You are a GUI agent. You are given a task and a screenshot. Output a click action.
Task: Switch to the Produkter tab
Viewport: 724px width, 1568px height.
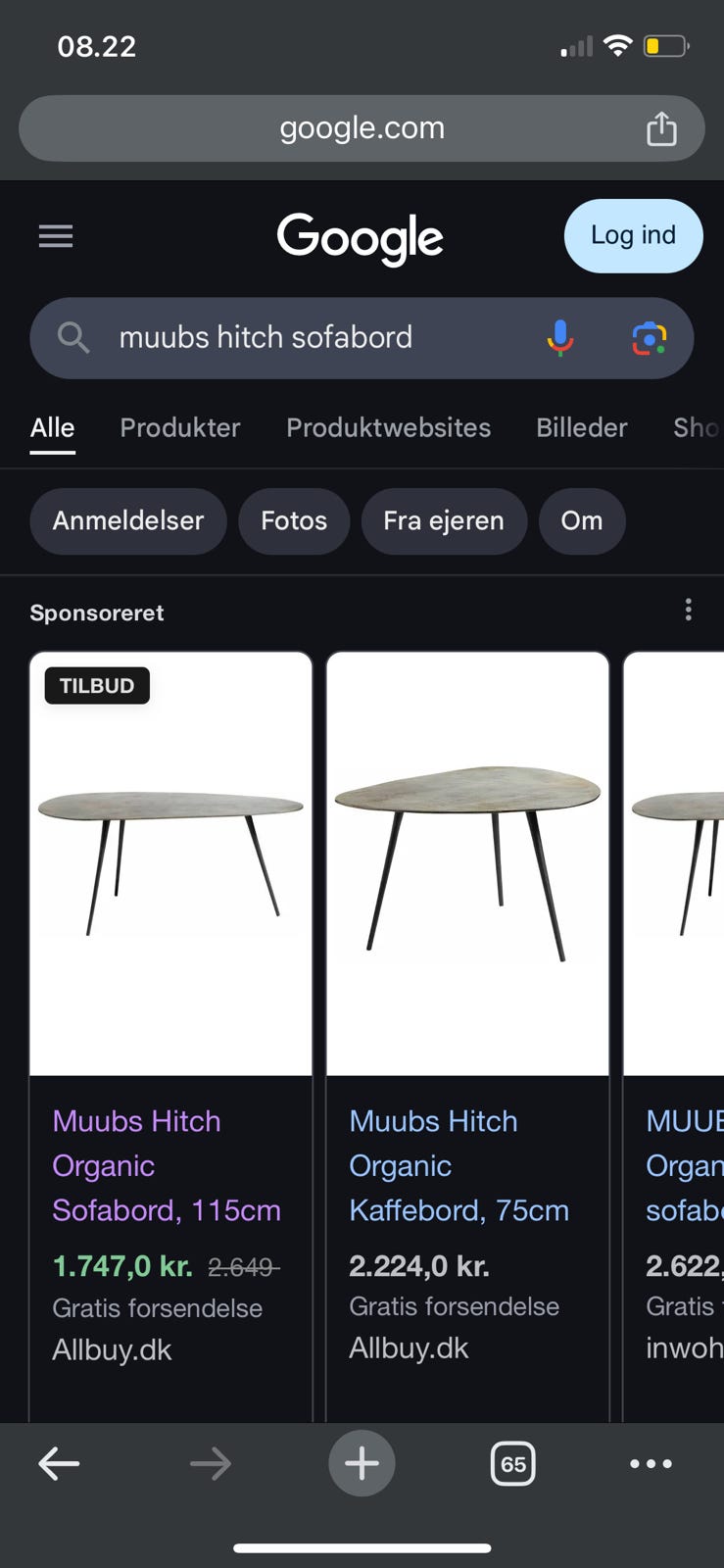(180, 427)
